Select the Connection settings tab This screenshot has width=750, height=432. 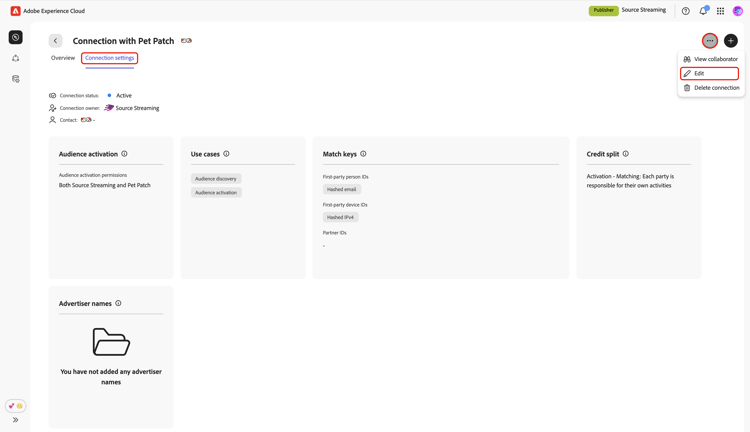click(110, 58)
